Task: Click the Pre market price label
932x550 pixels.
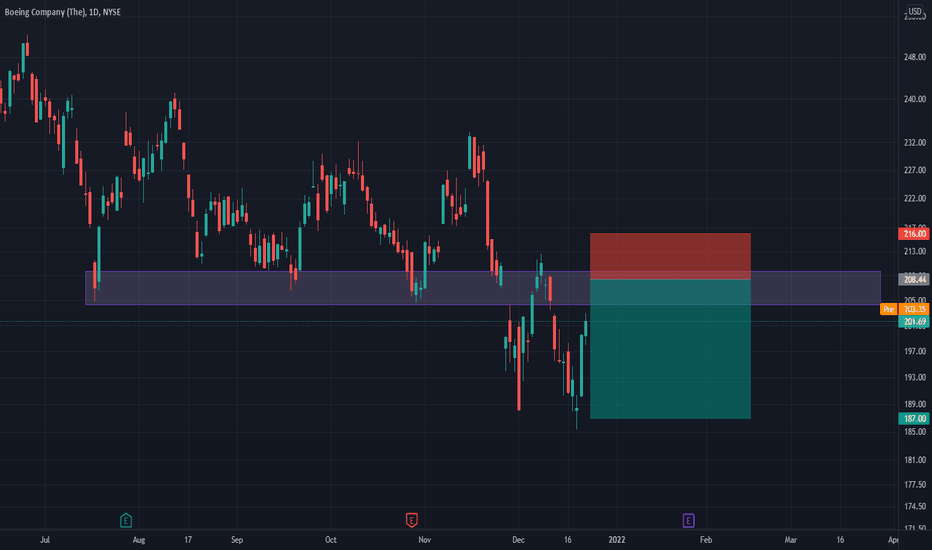Action: point(905,309)
